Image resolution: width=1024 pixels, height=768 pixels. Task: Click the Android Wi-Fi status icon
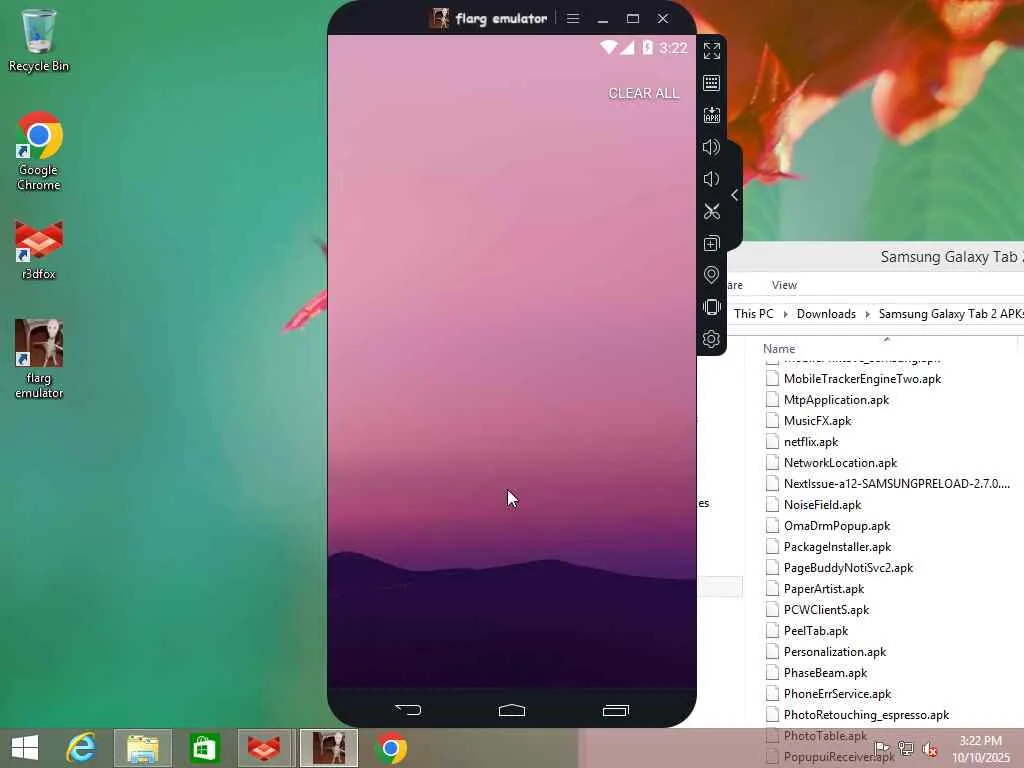tap(609, 47)
